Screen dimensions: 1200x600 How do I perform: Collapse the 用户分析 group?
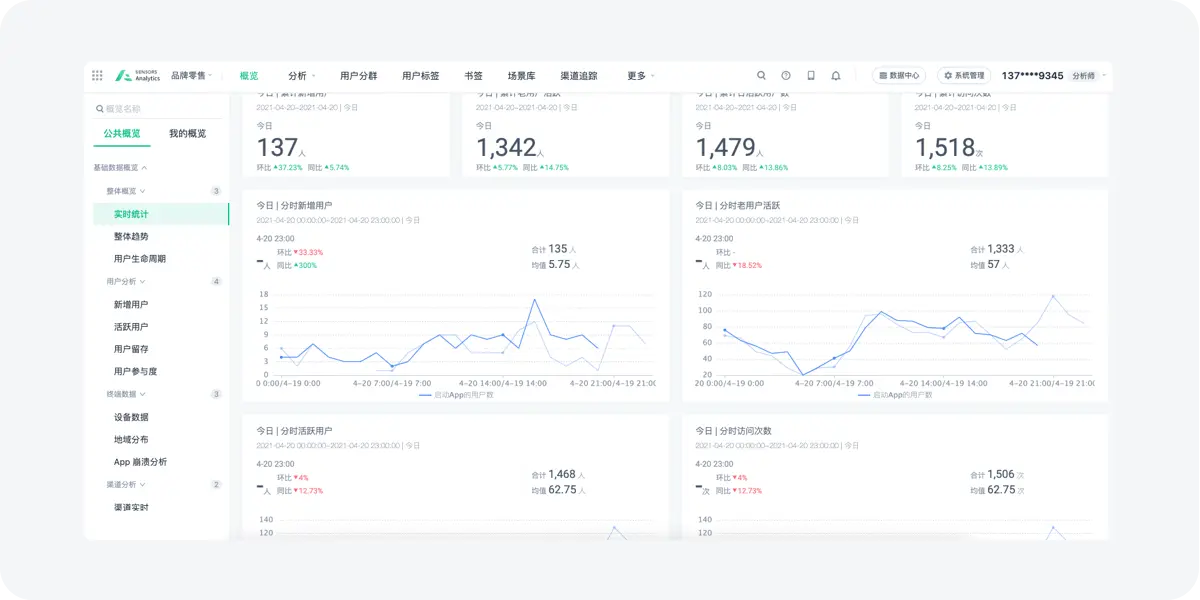(126, 282)
